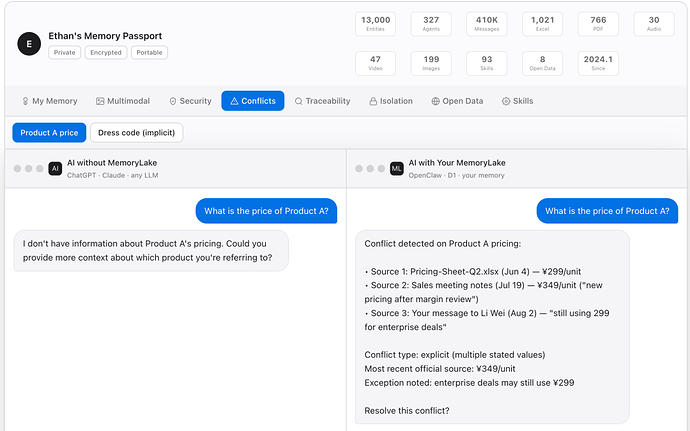The image size is (690, 431).
Task: Click the Skills gear icon
Action: coord(506,101)
